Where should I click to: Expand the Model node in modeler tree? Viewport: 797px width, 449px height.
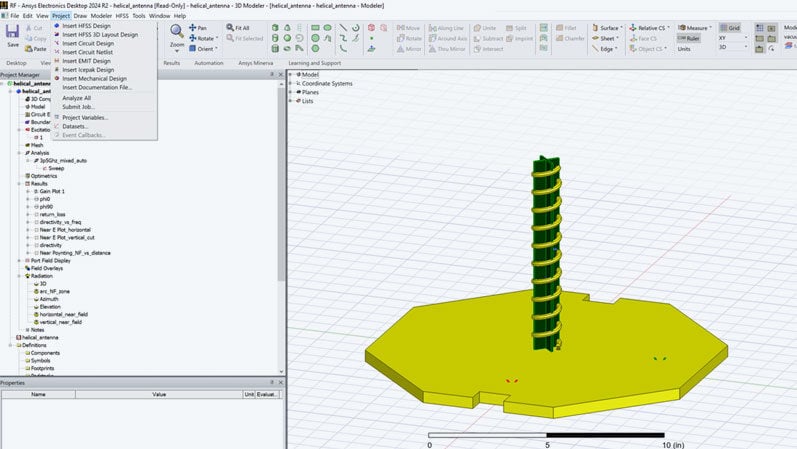click(x=291, y=74)
